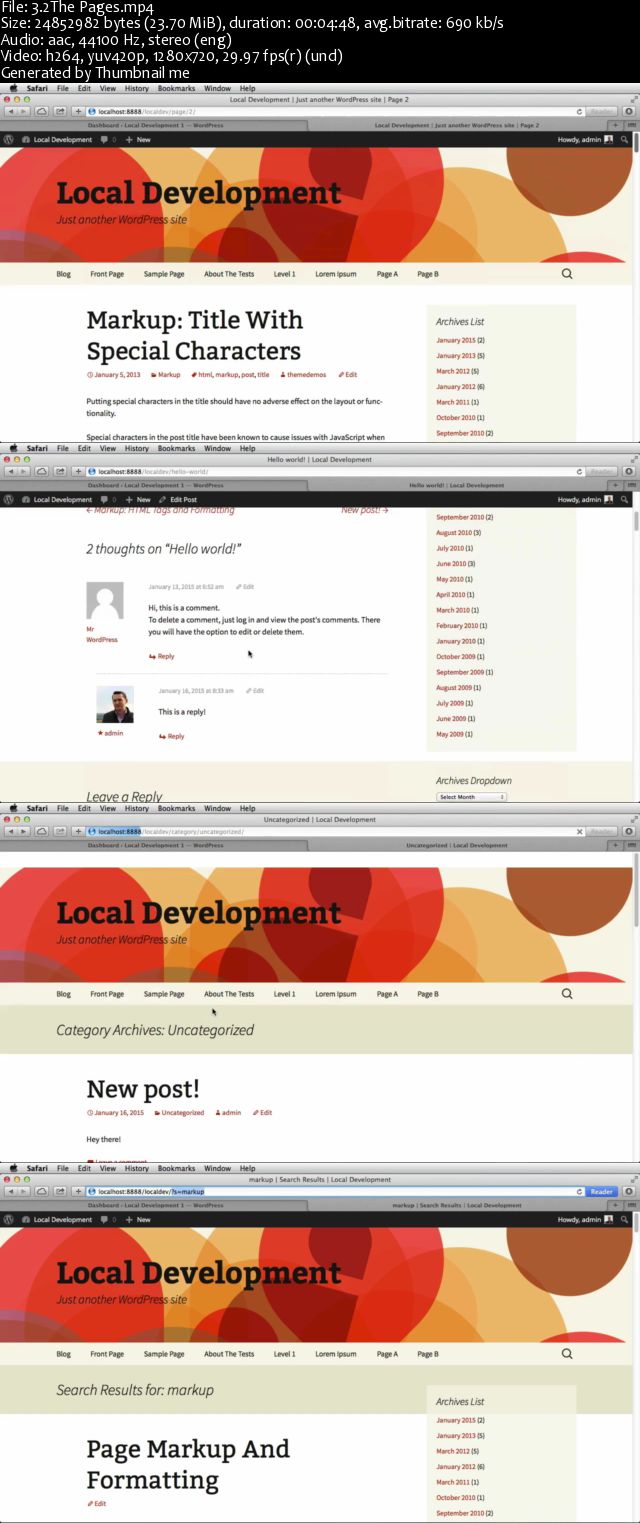The image size is (640, 1523).
Task: Click the Share icon in the Hello world! window toolbar
Action: [60, 471]
